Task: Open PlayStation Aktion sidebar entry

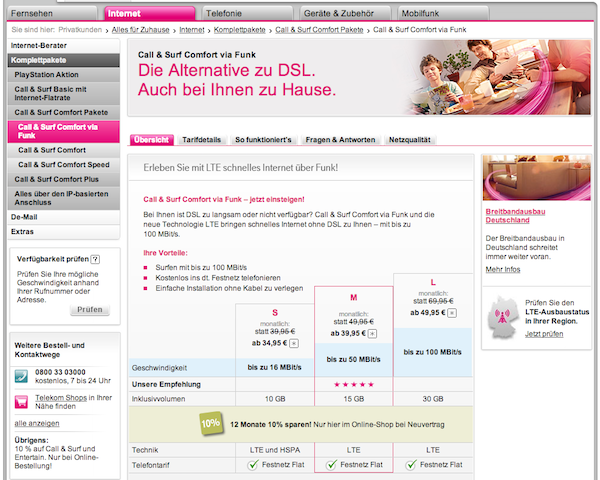Action: (64, 75)
